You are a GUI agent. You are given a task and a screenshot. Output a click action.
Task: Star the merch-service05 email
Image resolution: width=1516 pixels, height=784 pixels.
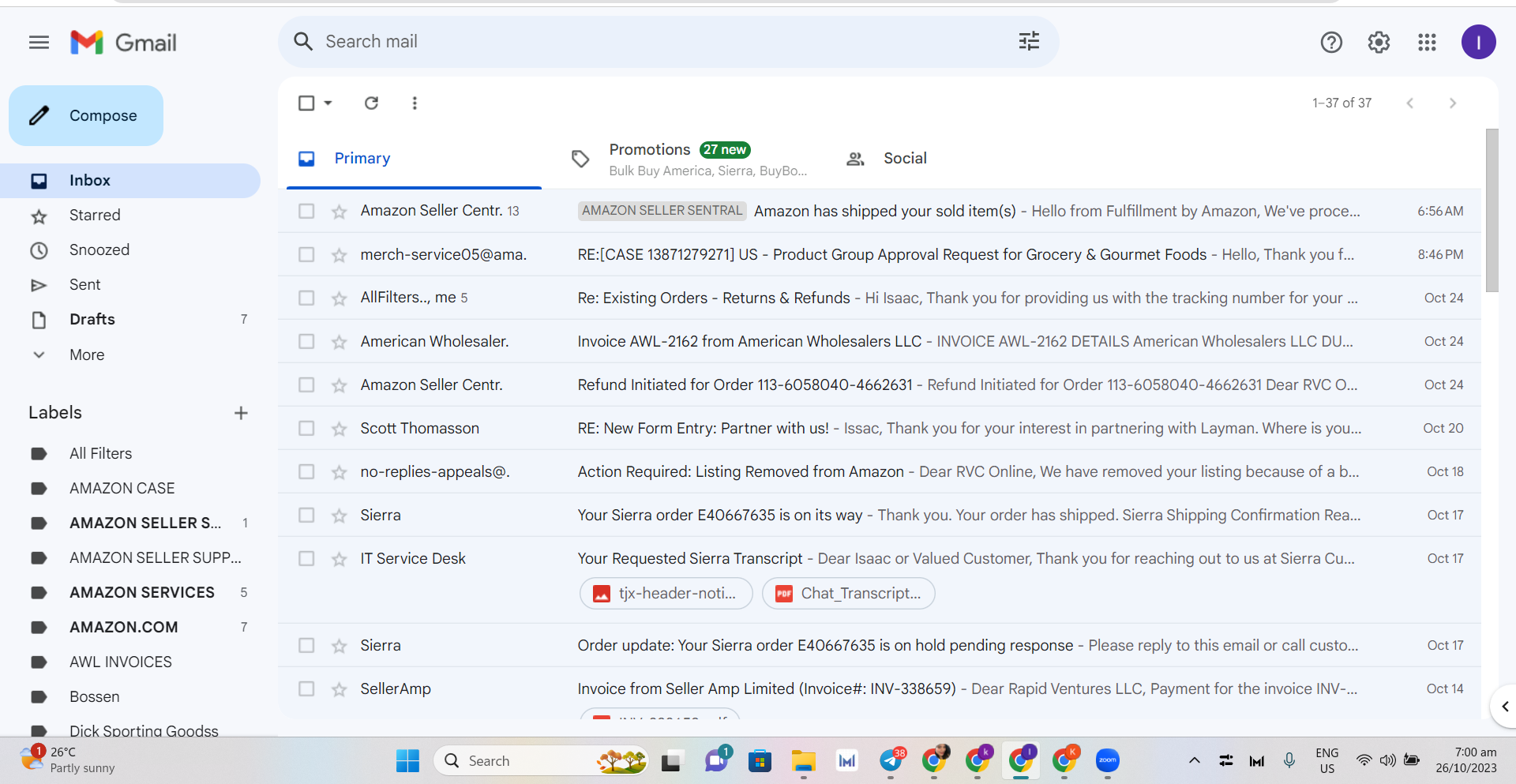(x=340, y=254)
